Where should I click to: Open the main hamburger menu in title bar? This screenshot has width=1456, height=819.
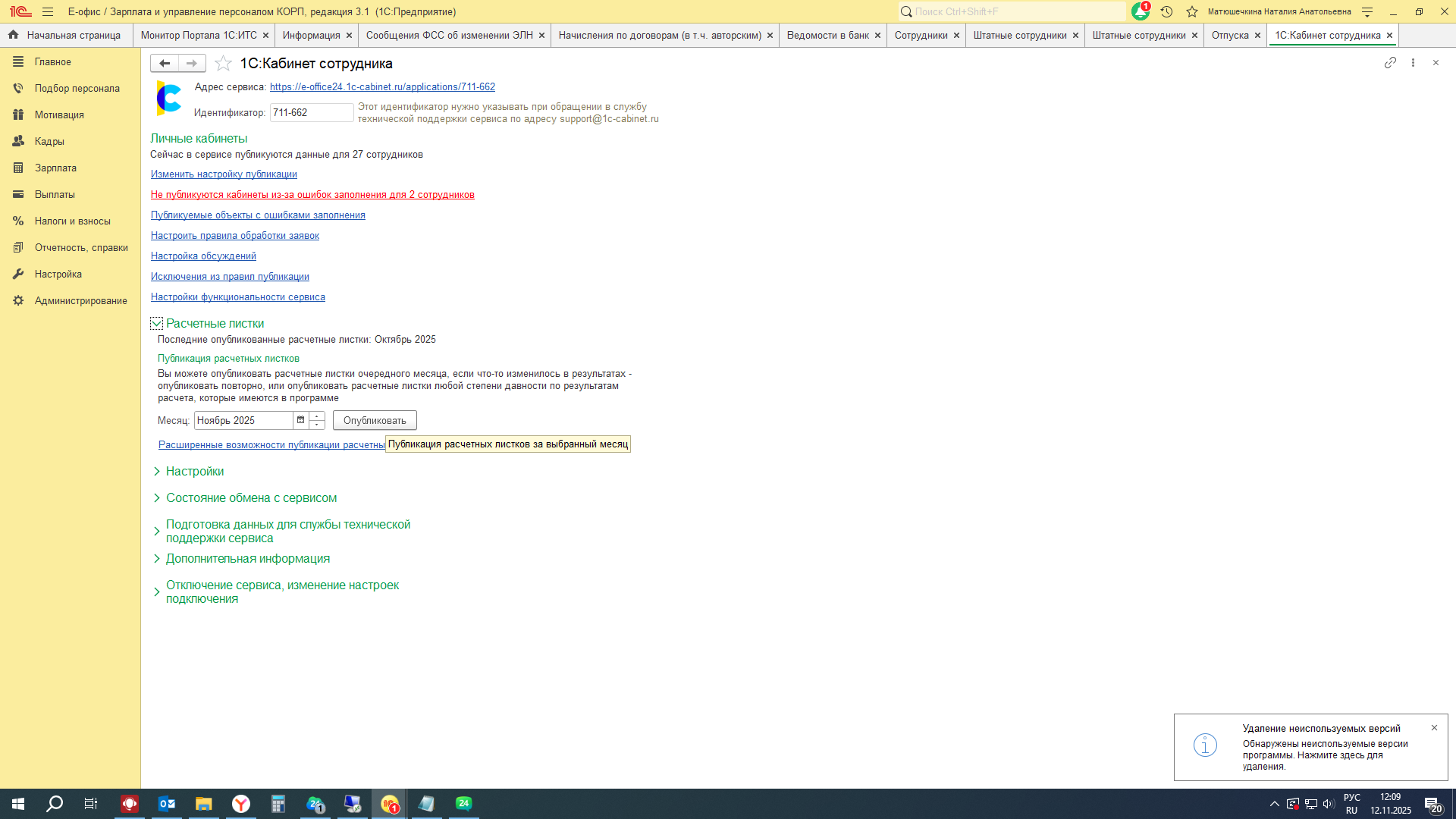tap(48, 11)
